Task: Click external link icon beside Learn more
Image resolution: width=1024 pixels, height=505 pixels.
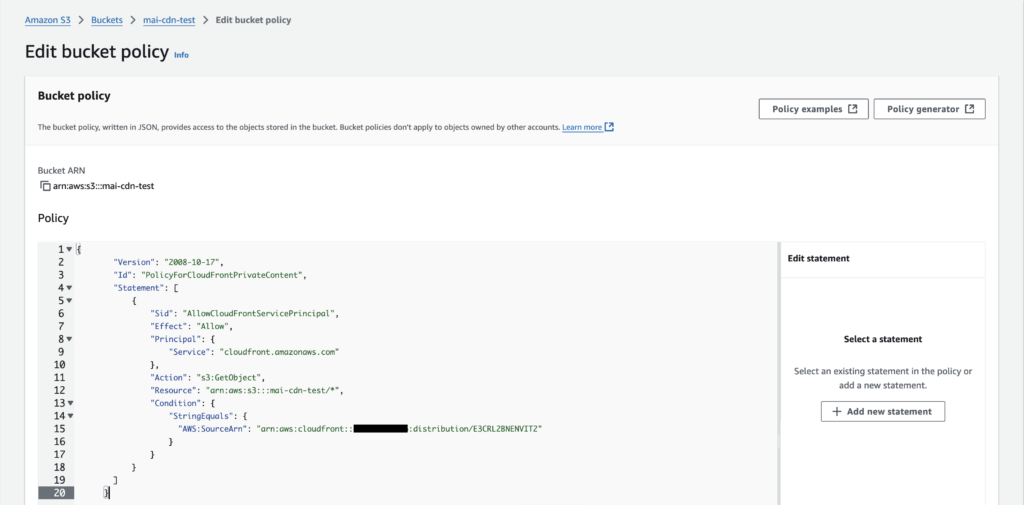Action: tap(609, 128)
